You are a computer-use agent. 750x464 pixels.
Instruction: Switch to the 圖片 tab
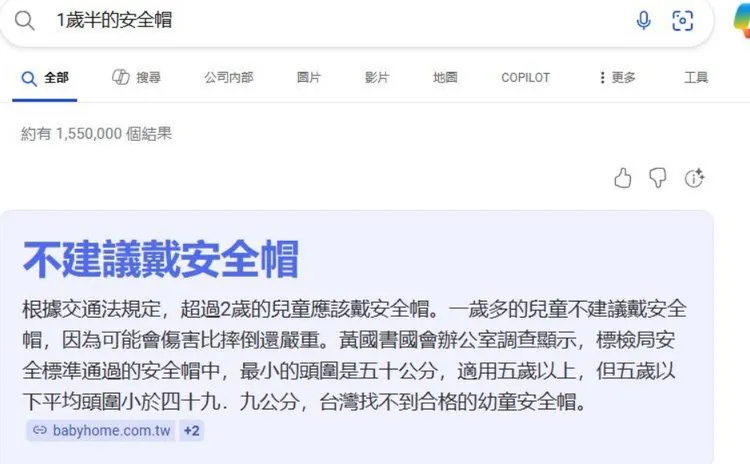point(309,77)
